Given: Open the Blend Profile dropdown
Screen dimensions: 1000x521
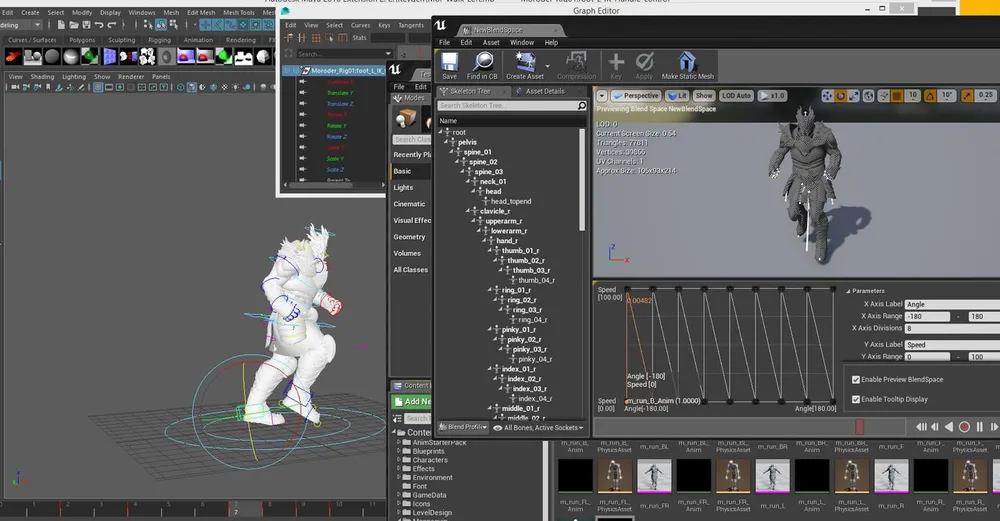Looking at the screenshot, I should pyautogui.click(x=464, y=428).
